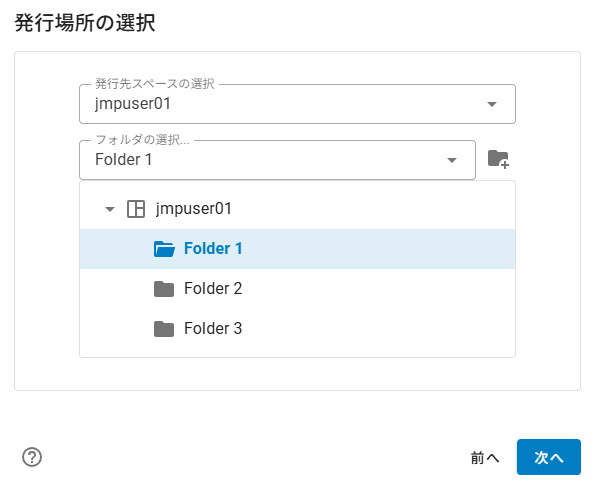Select Folder 2 in the tree

click(297, 289)
